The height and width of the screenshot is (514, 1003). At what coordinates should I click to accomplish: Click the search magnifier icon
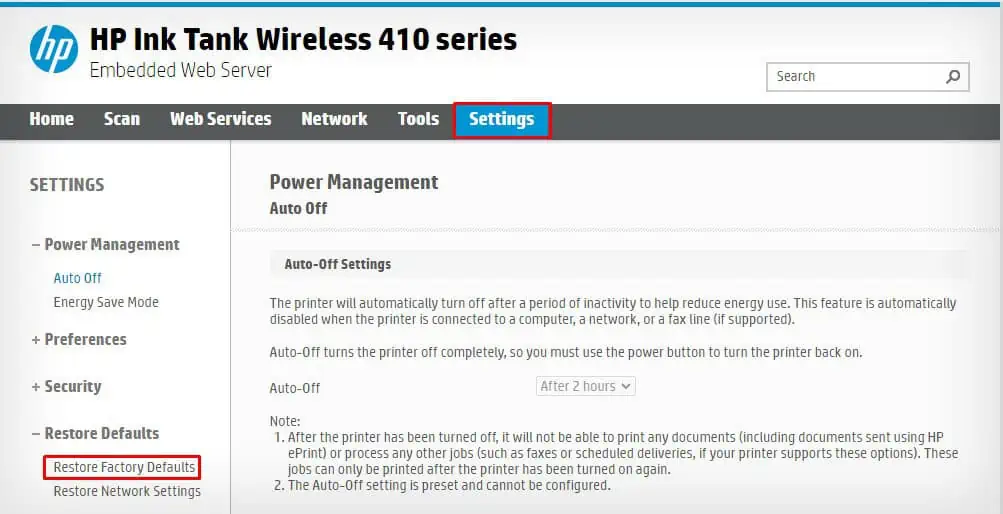[953, 76]
